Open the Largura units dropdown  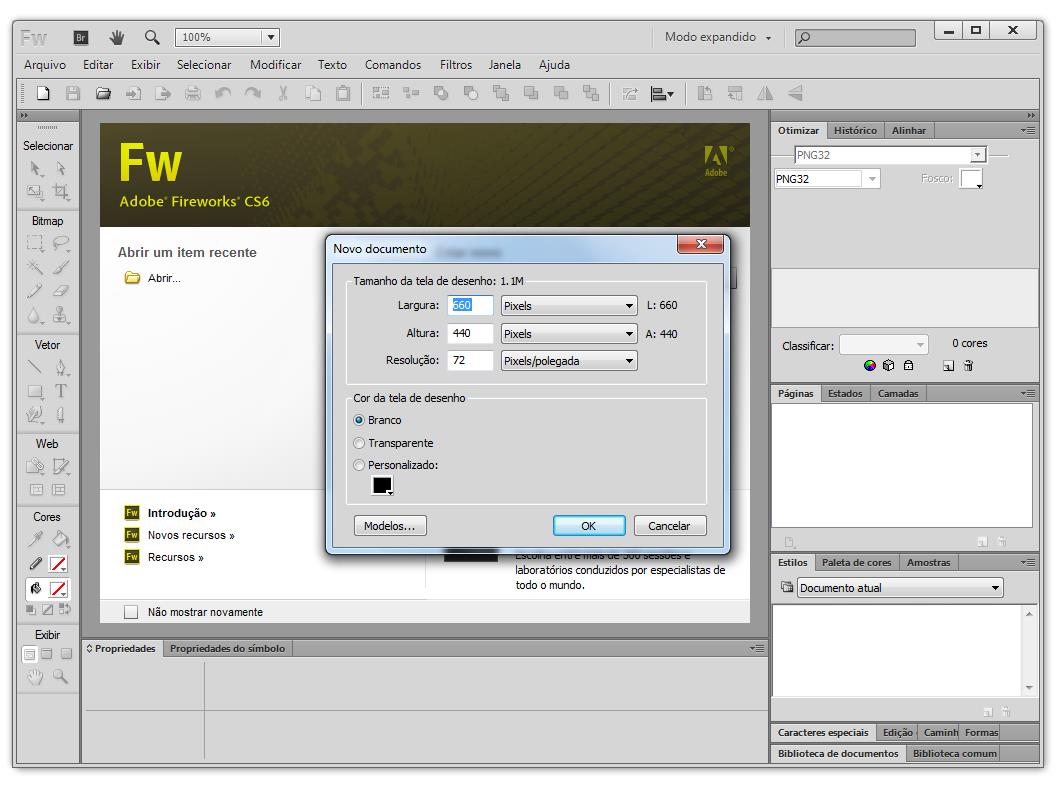[569, 306]
